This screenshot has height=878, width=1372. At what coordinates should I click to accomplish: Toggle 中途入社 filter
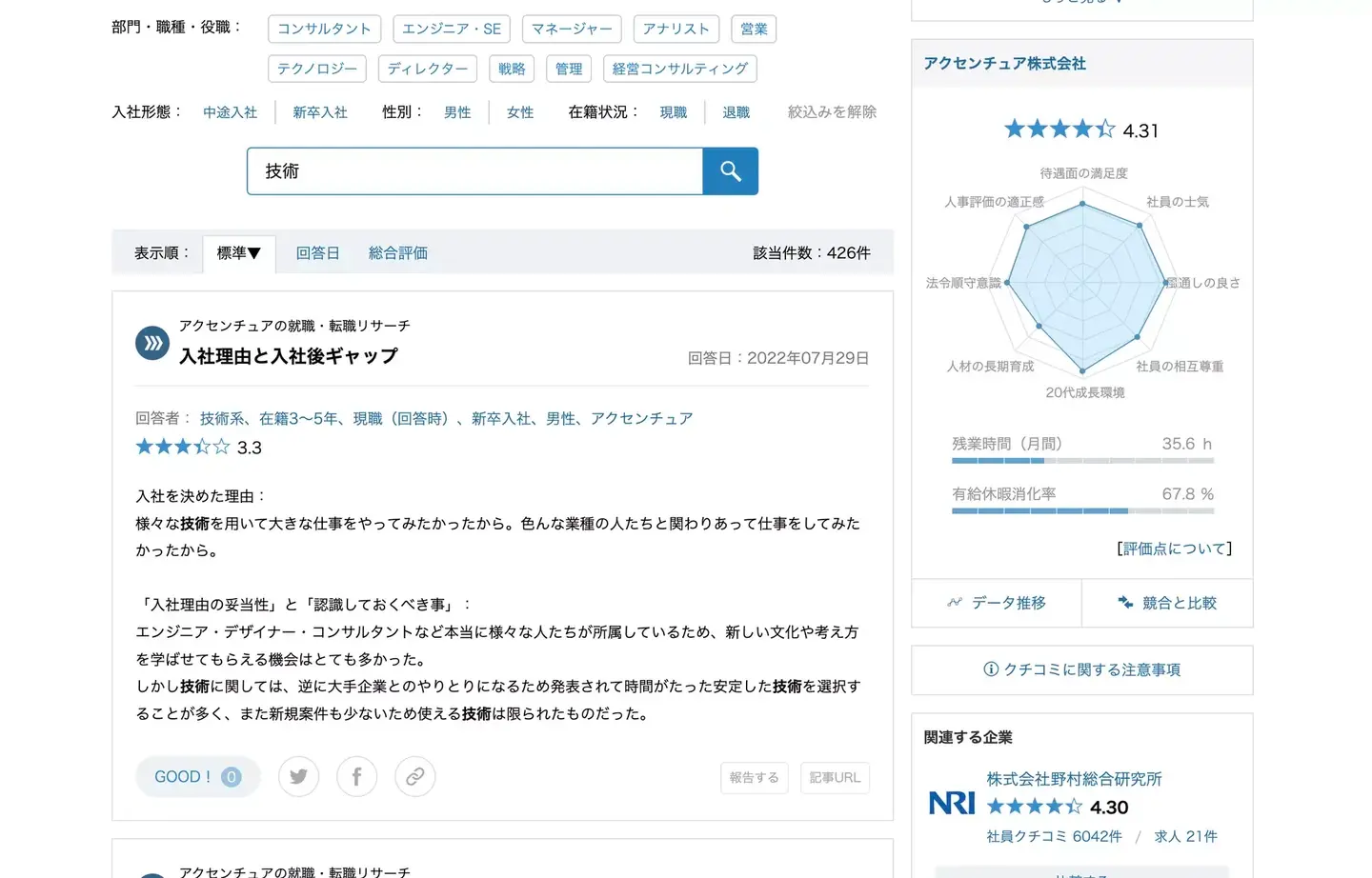(x=230, y=112)
